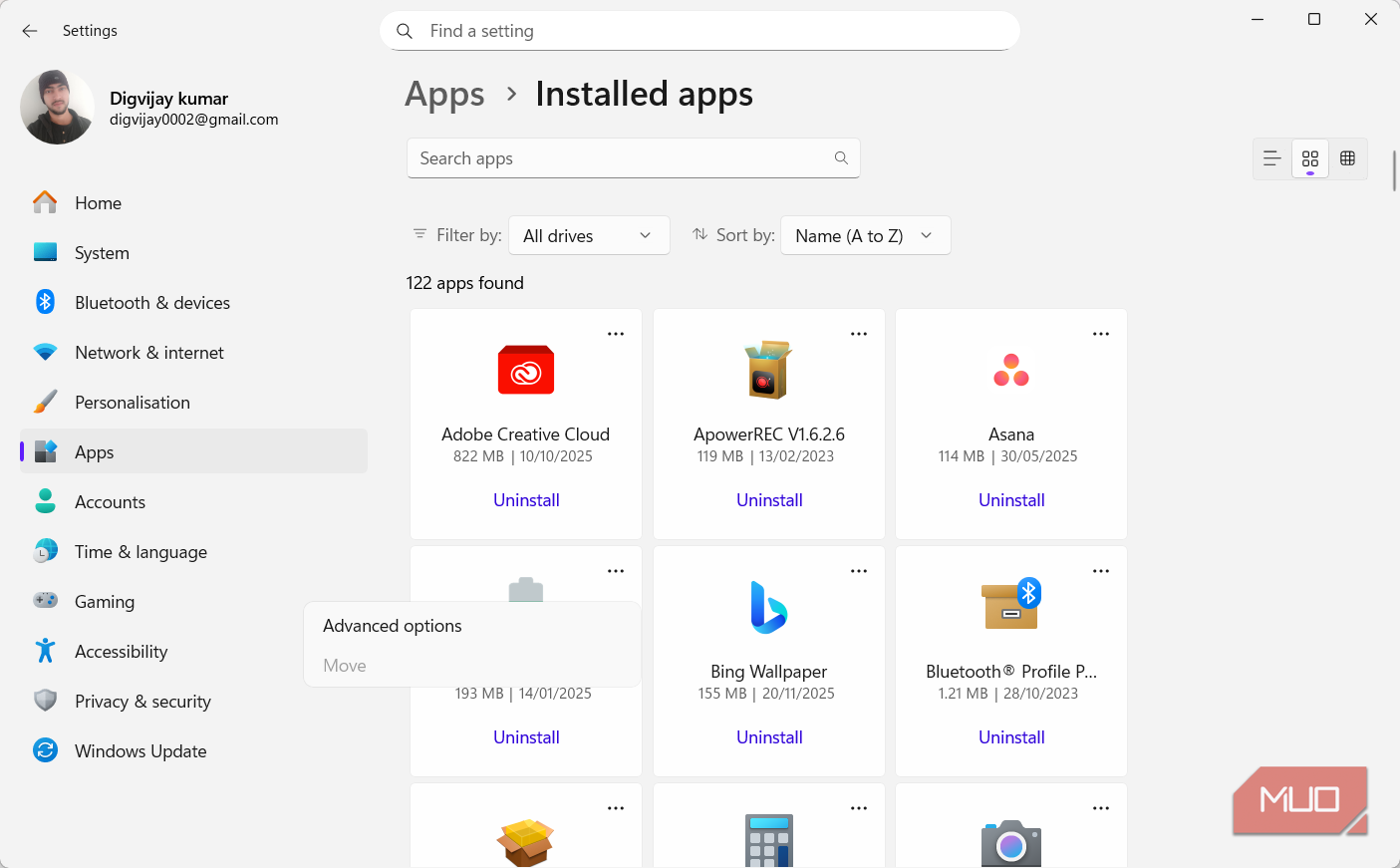1400x868 pixels.
Task: Open more options for Adobe Creative Cloud
Action: click(616, 334)
